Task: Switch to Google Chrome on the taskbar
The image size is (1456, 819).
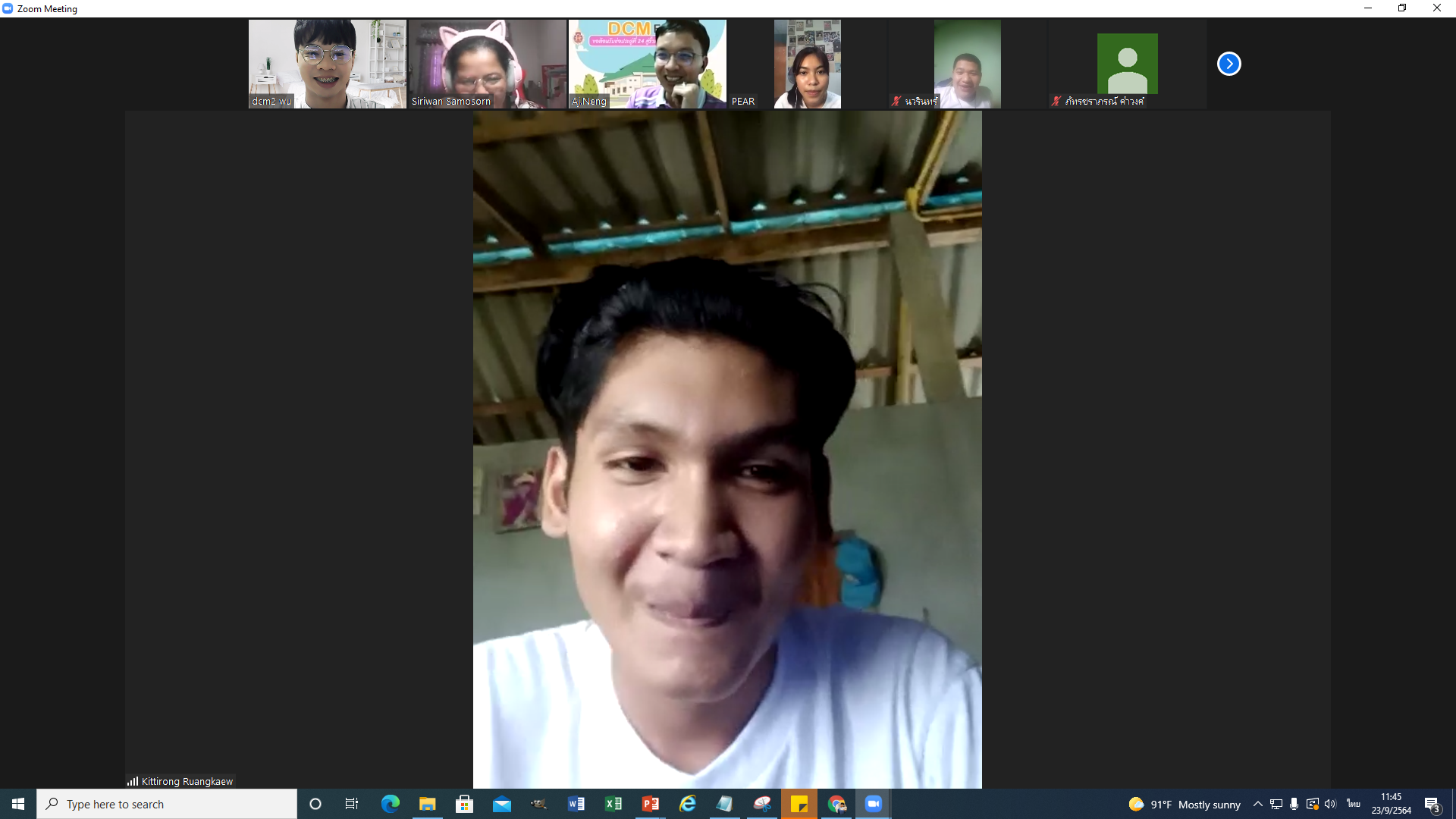Action: point(836,804)
